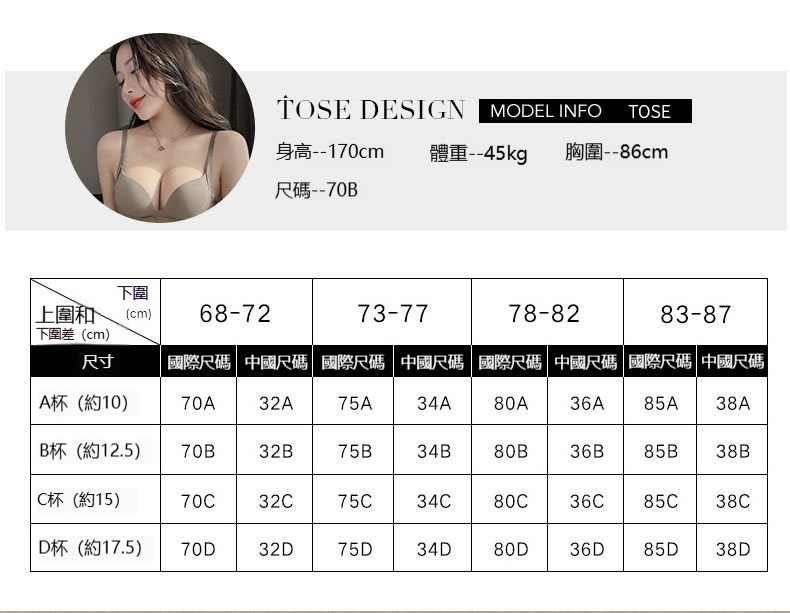Click the black MODEL INFO label
Image resolution: width=790 pixels, height=613 pixels.
point(545,111)
